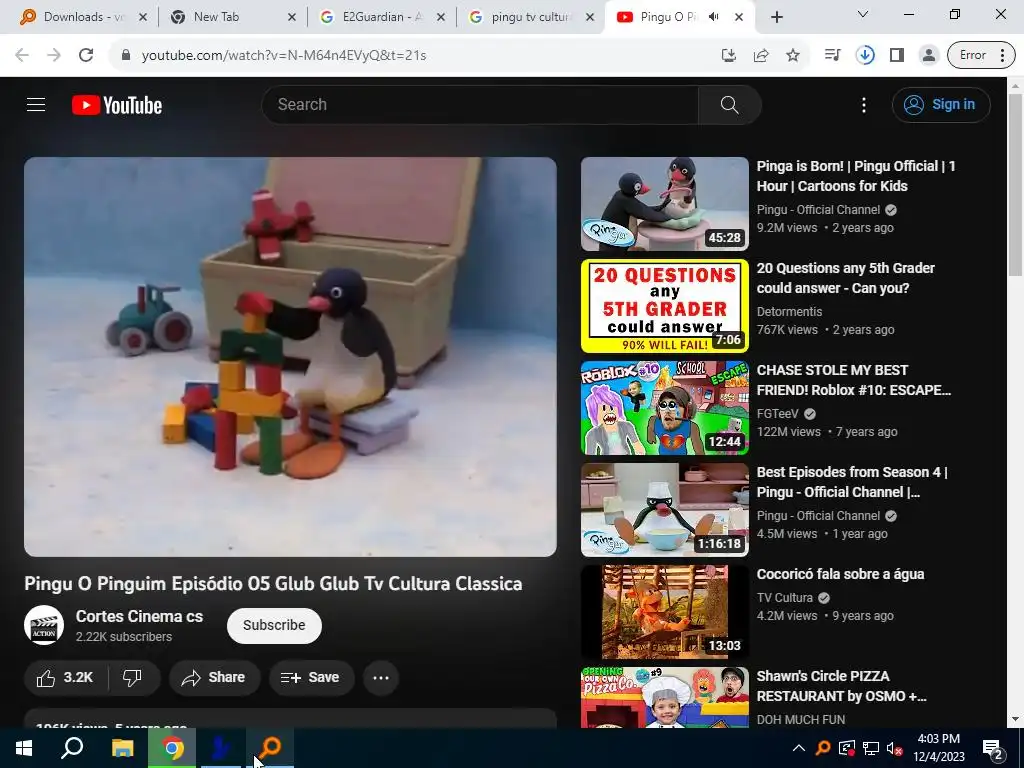Screen dimensions: 1024x768
Task: Go back to the previous page
Action: [x=22, y=55]
